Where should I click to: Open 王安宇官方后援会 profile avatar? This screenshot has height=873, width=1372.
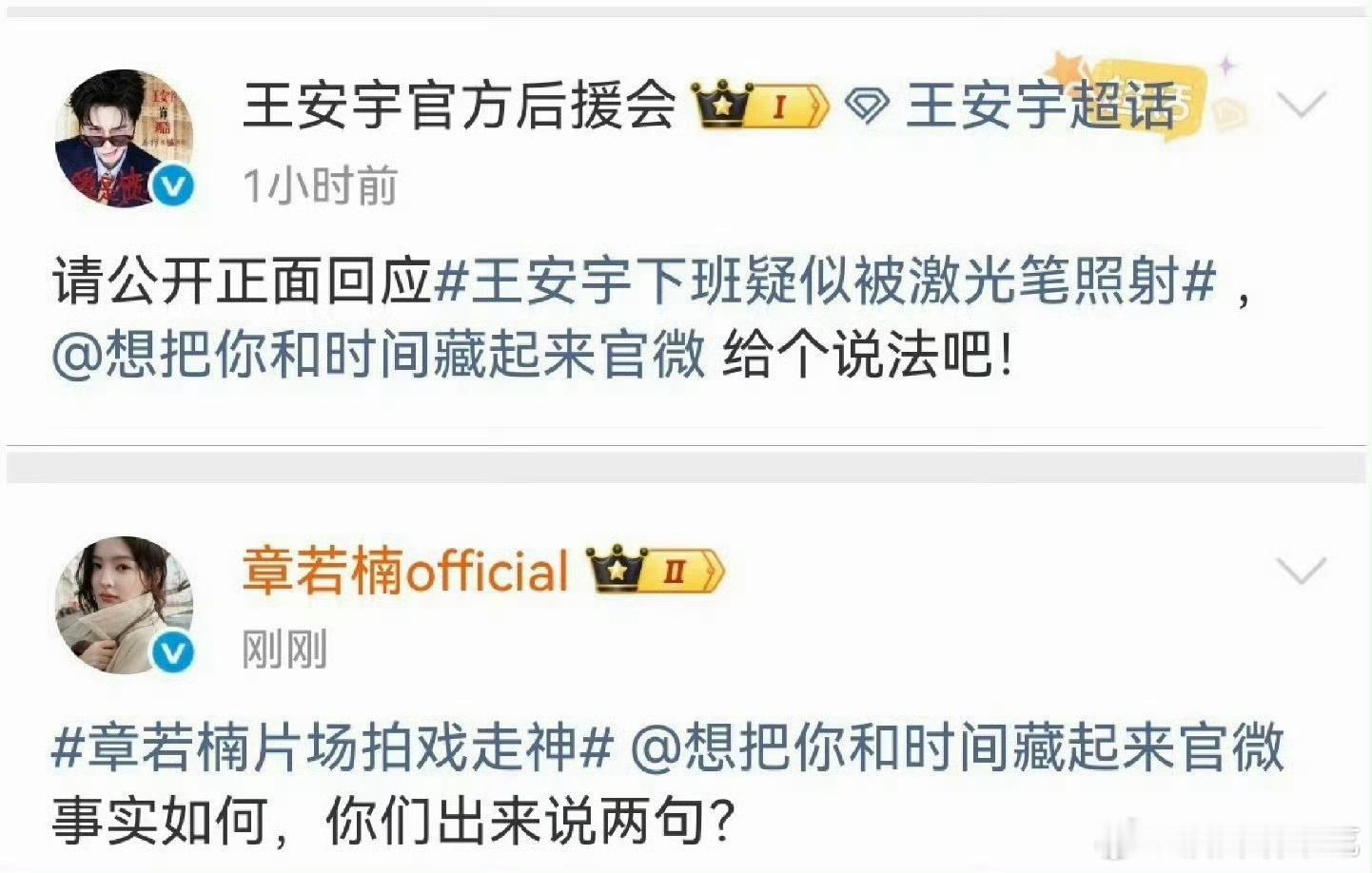tap(125, 138)
